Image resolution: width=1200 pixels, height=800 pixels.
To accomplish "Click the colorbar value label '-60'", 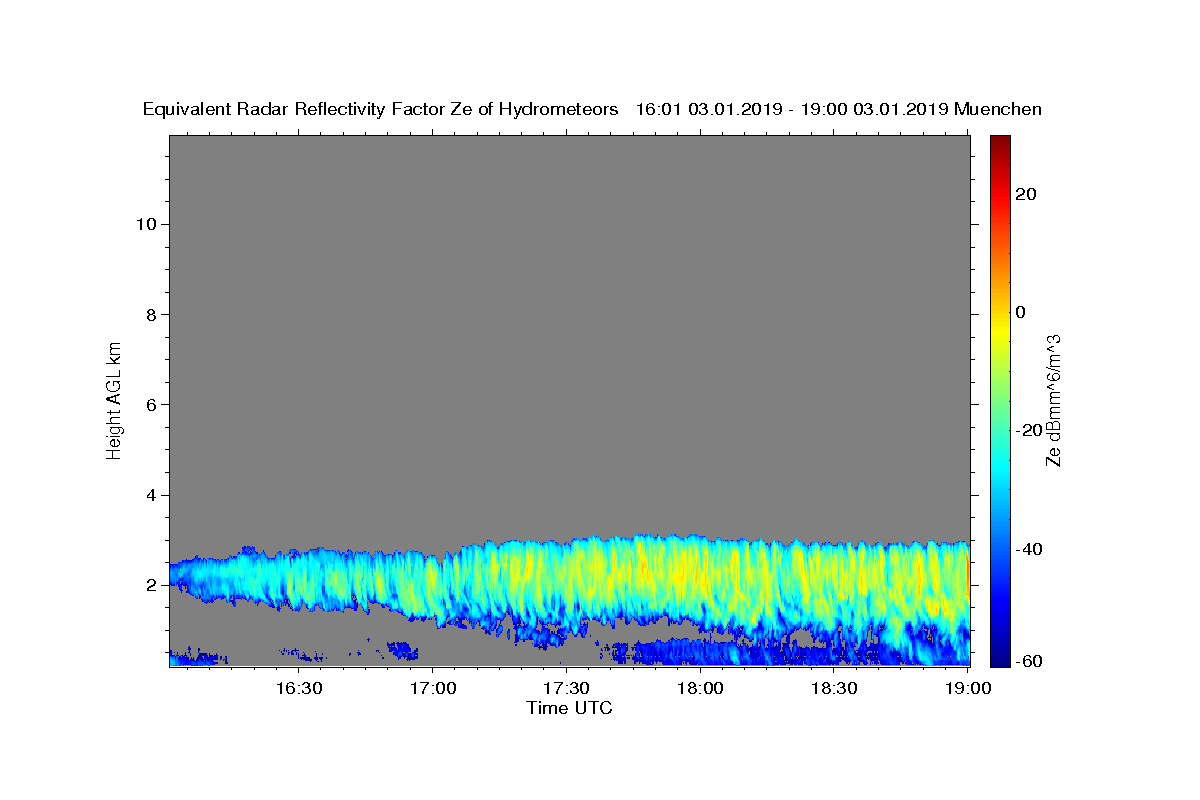I will 1028,661.
